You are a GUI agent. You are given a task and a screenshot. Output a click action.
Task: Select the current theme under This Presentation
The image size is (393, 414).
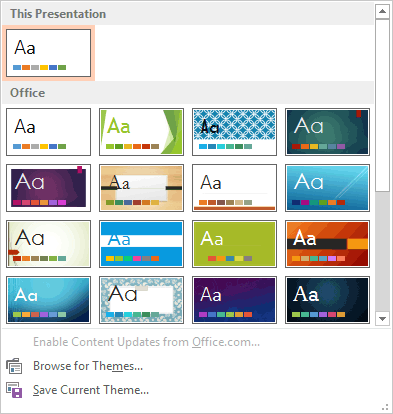pos(48,53)
